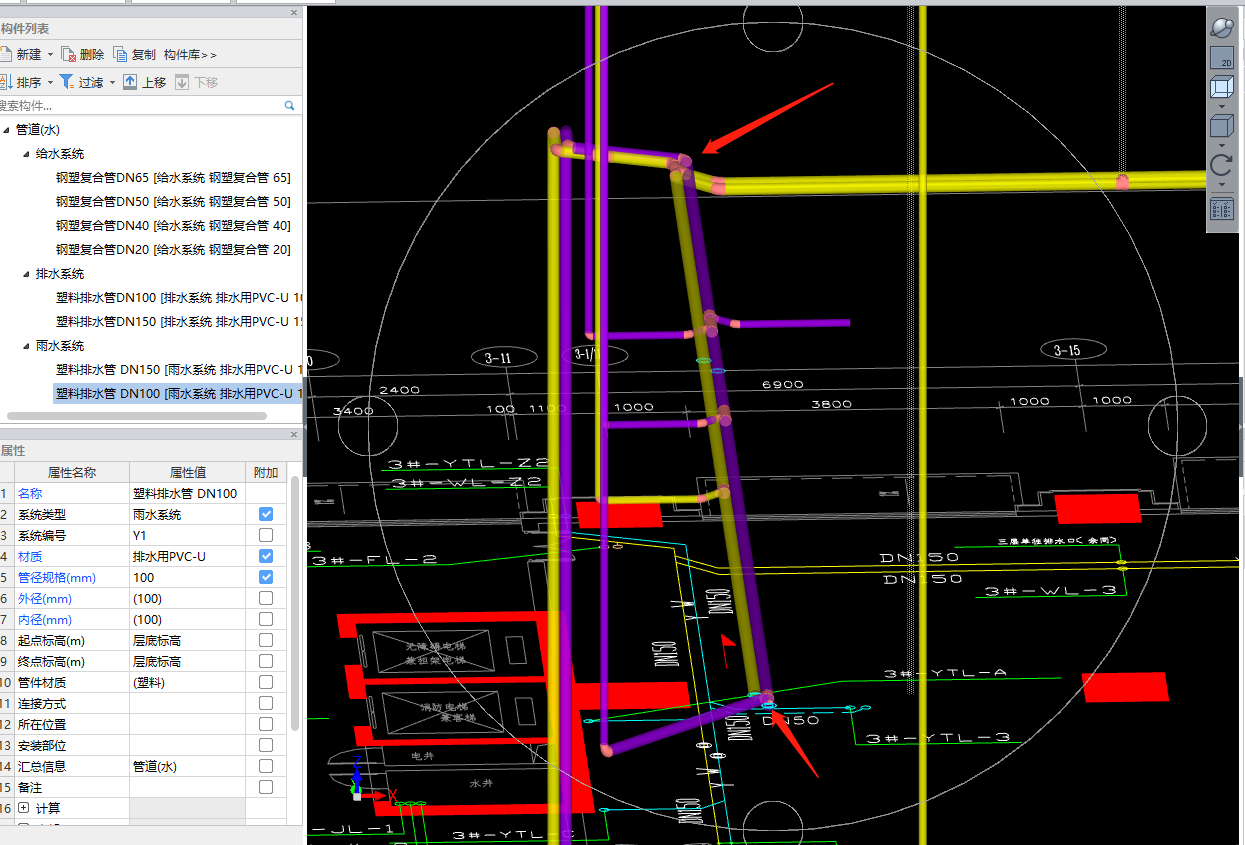Toggle 附加 checkbox for 连接方式
The image size is (1245, 845).
click(x=266, y=703)
